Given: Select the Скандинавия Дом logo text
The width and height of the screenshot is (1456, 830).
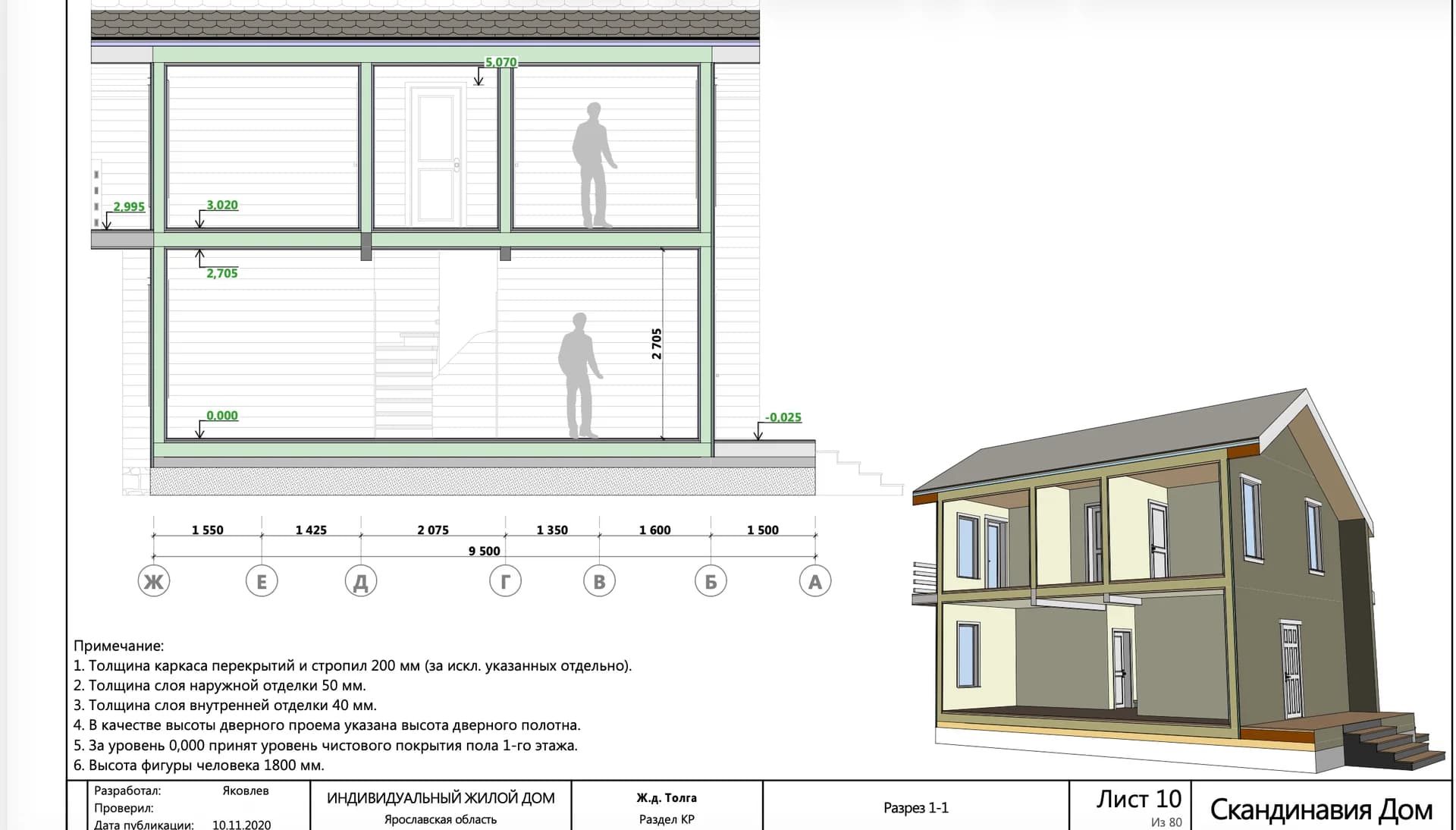Looking at the screenshot, I should coord(1321,810).
